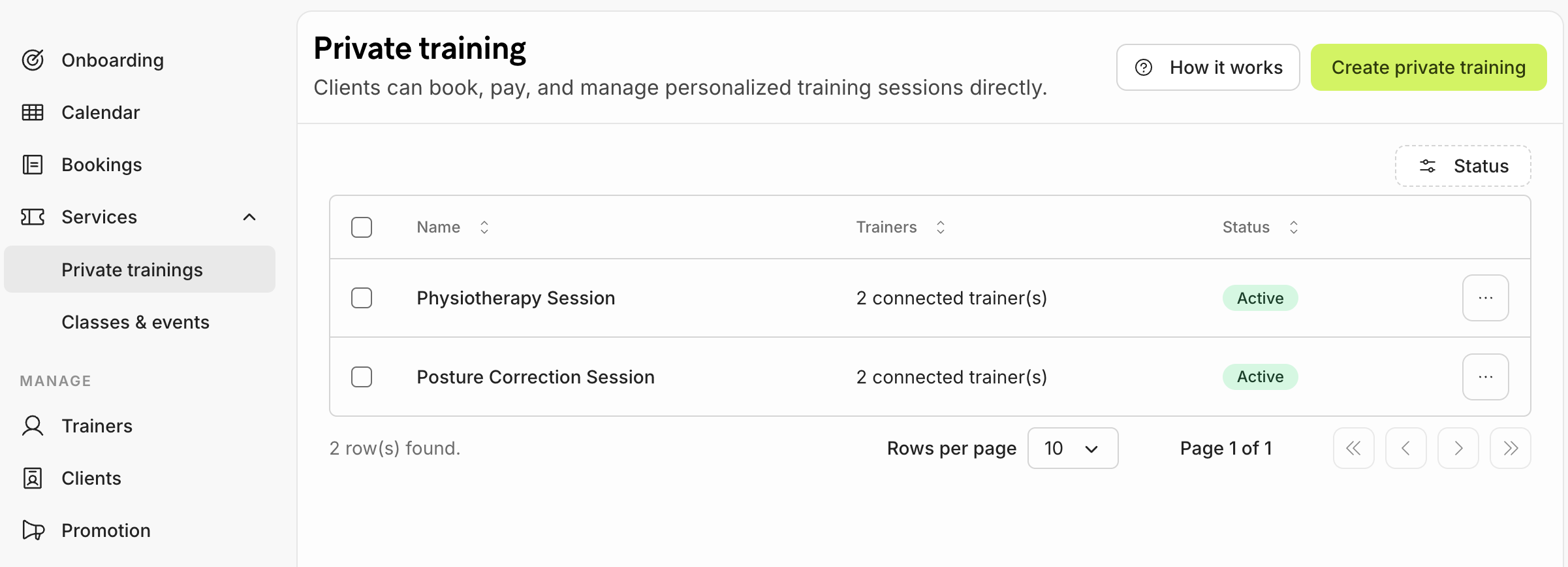Viewport: 1568px width, 567px height.
Task: Select the Posture Correction Session checkbox
Action: click(x=362, y=377)
